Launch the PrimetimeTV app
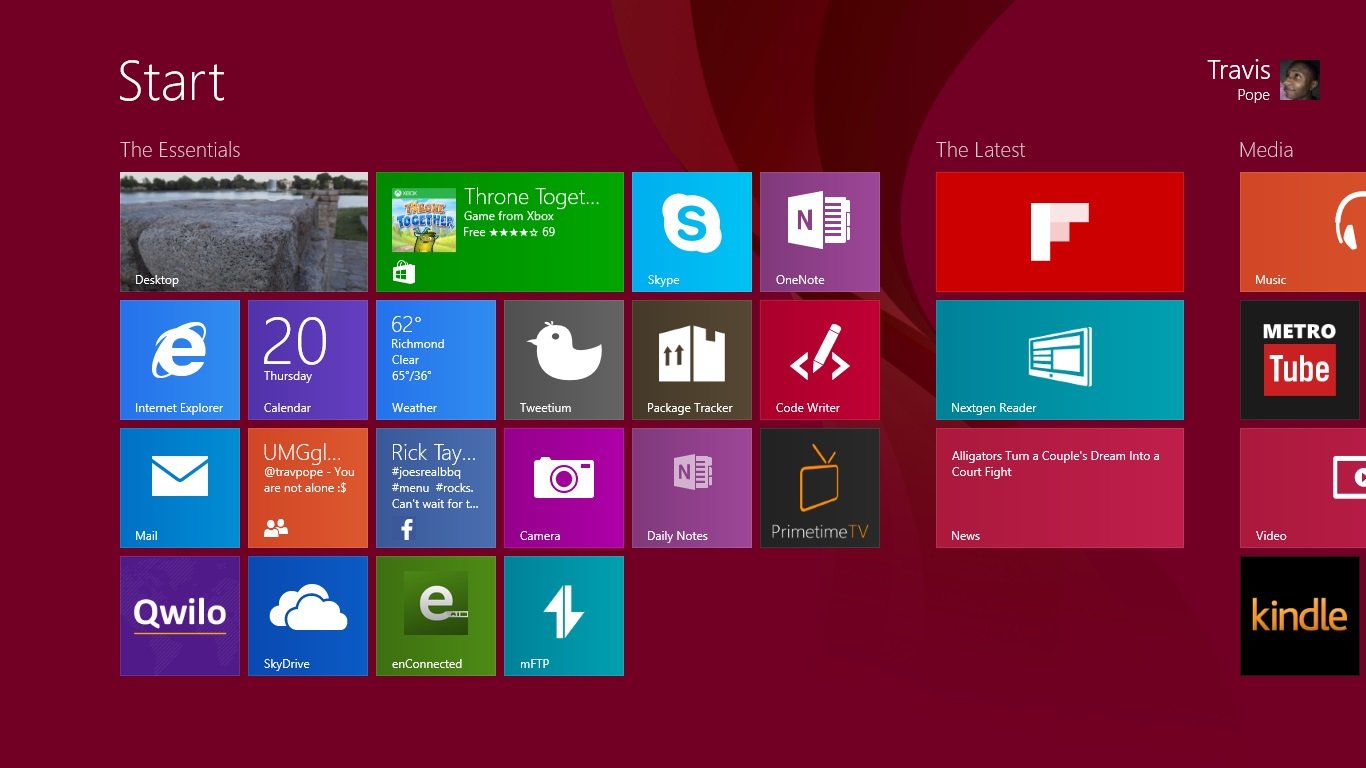Screen dimensions: 1366x768 pos(820,488)
